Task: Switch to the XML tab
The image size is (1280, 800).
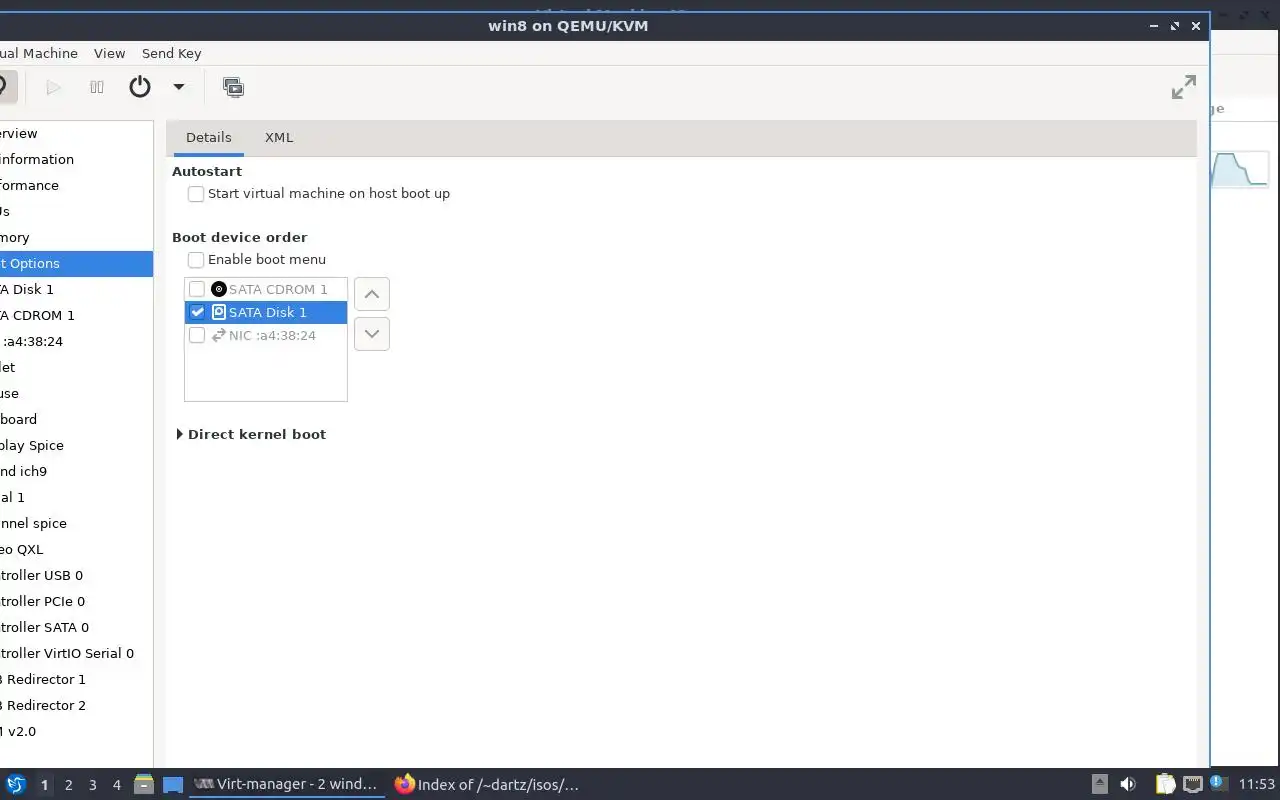Action: (279, 137)
